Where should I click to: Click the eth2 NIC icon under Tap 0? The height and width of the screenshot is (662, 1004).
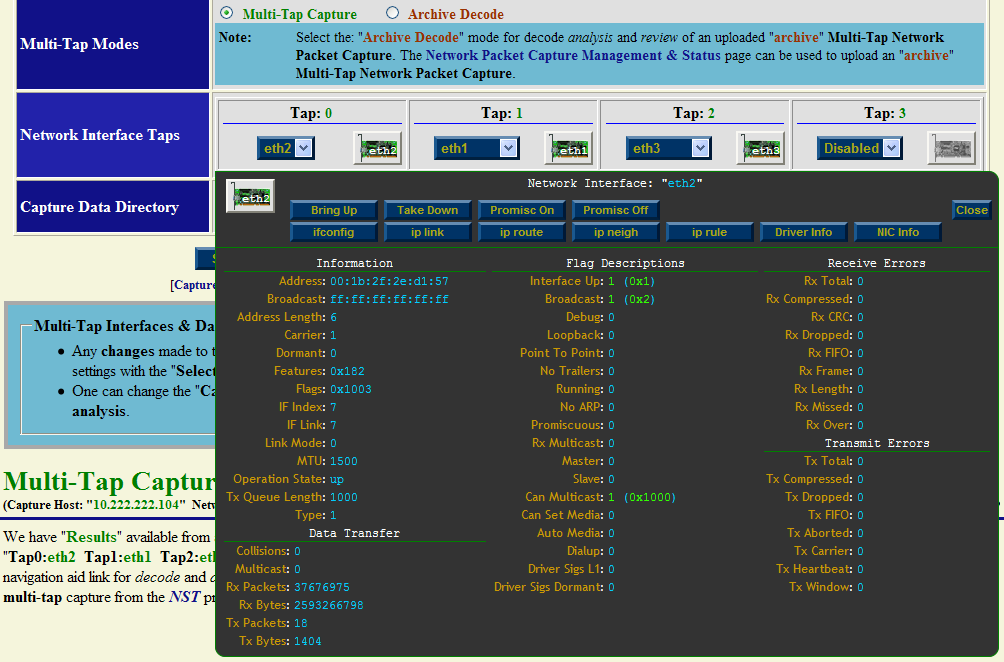pos(378,149)
